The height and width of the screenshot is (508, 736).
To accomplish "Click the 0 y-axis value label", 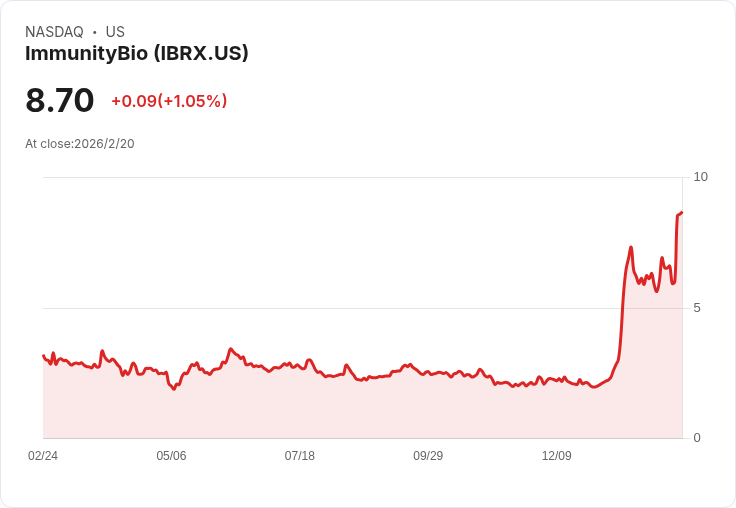I will pyautogui.click(x=697, y=438).
